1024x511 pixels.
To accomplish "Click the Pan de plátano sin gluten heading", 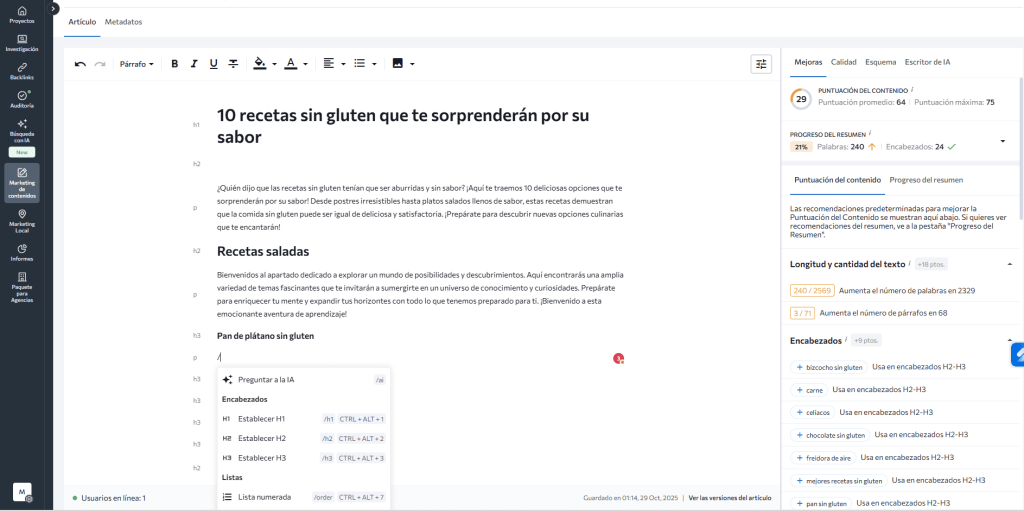I will 265,336.
